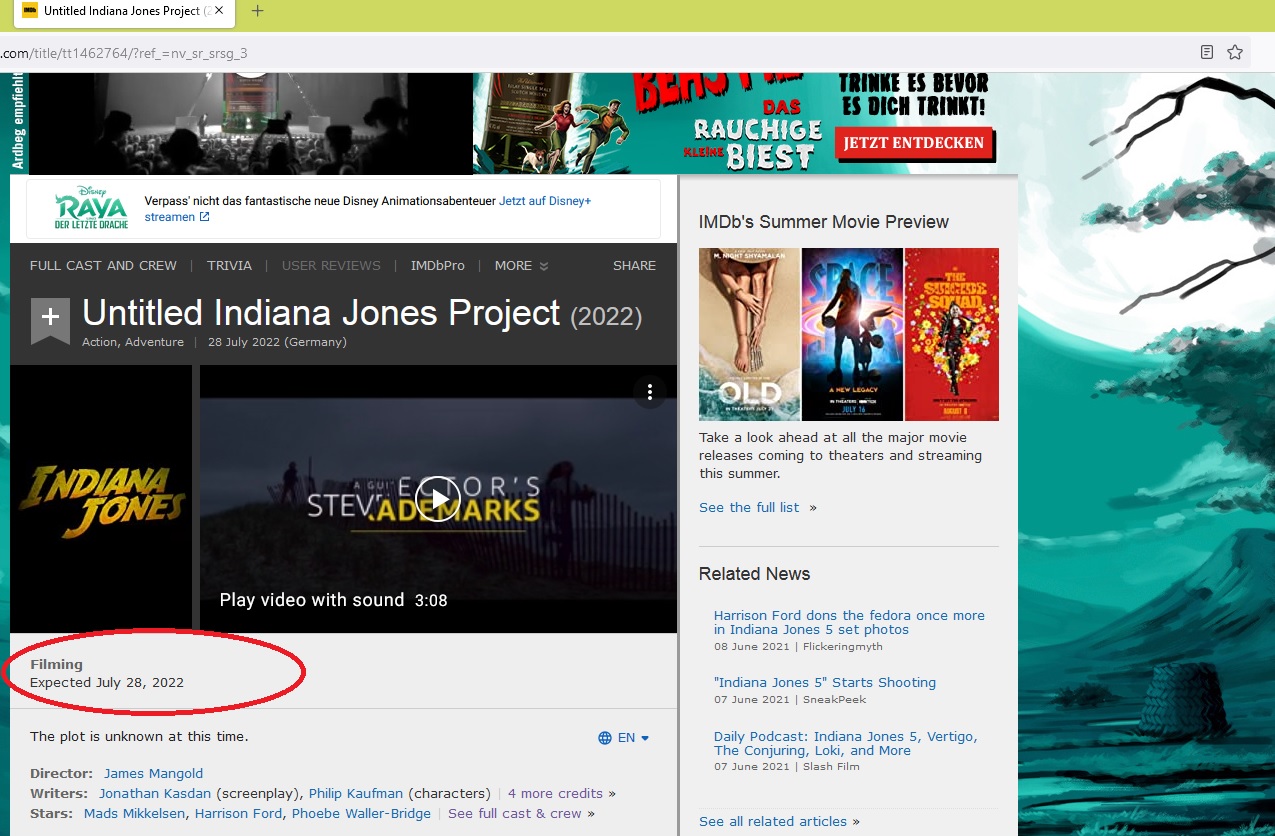The height and width of the screenshot is (836, 1275).
Task: Click the globe language icon
Action: click(x=605, y=738)
